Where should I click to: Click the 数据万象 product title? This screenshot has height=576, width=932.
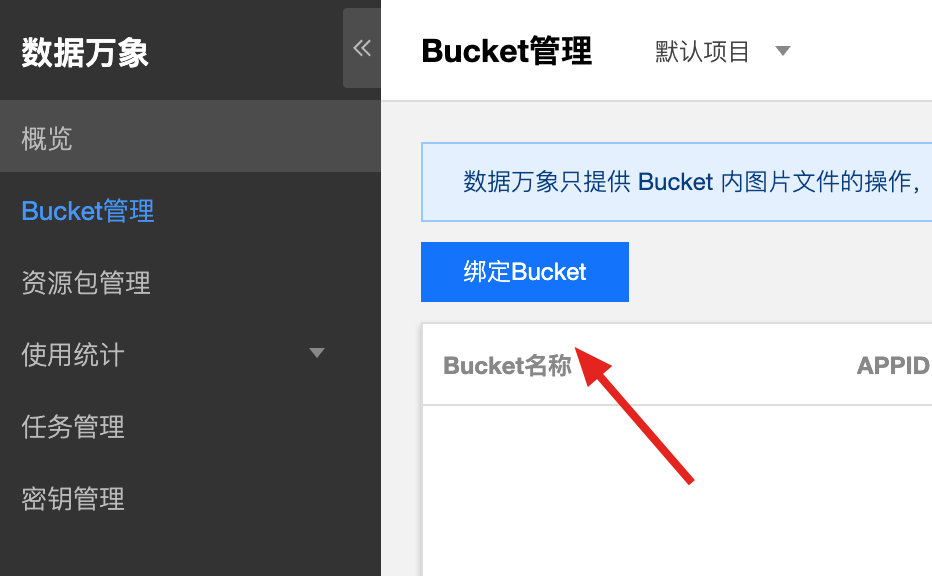tap(85, 52)
